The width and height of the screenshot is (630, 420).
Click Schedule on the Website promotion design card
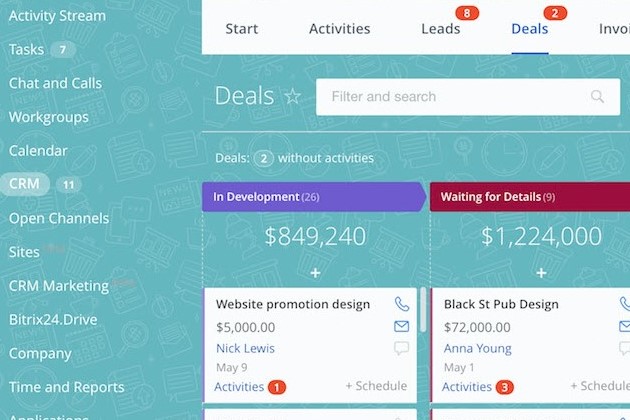pyautogui.click(x=376, y=386)
